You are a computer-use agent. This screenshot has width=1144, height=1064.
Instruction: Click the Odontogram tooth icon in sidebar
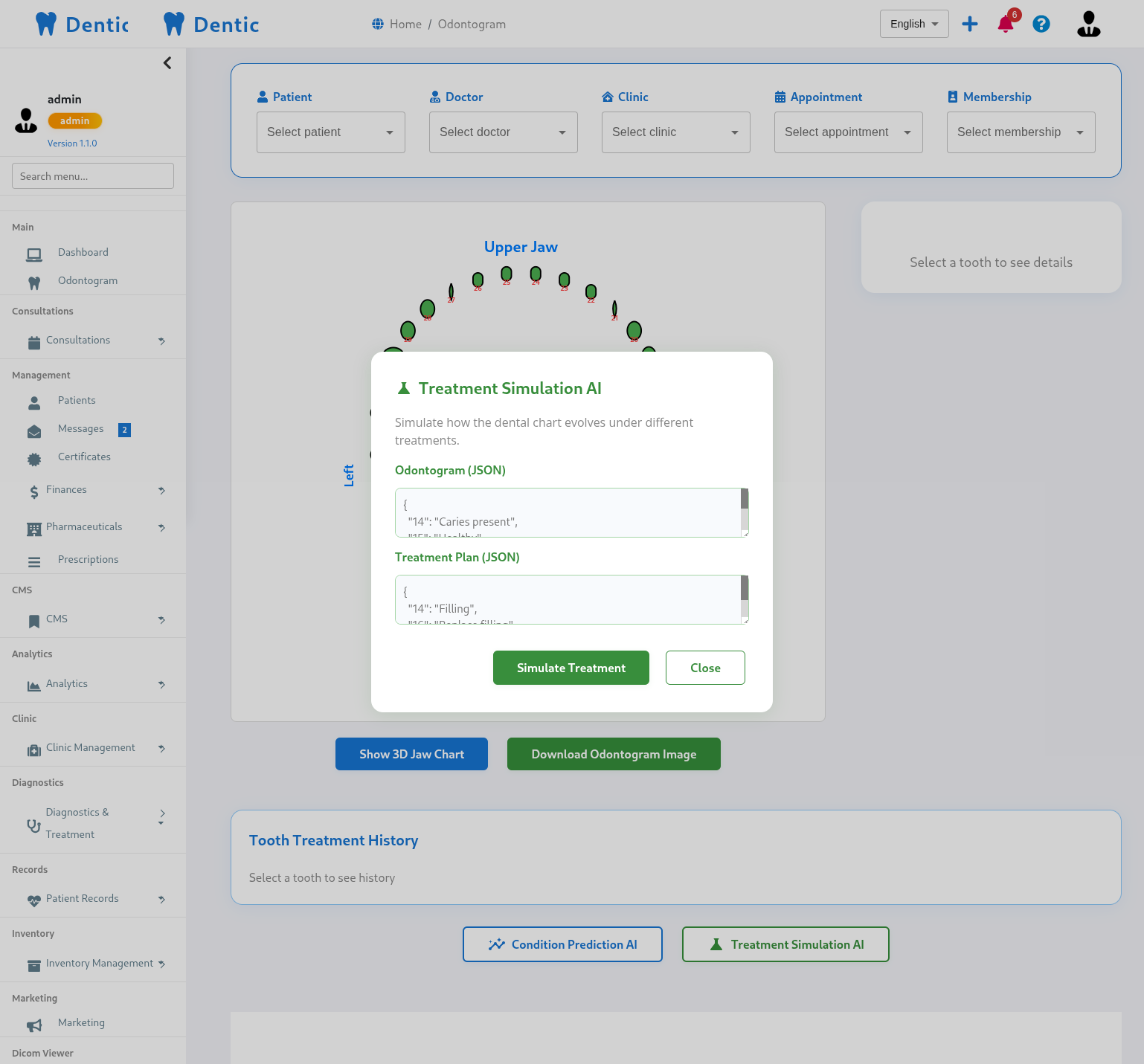tap(34, 283)
